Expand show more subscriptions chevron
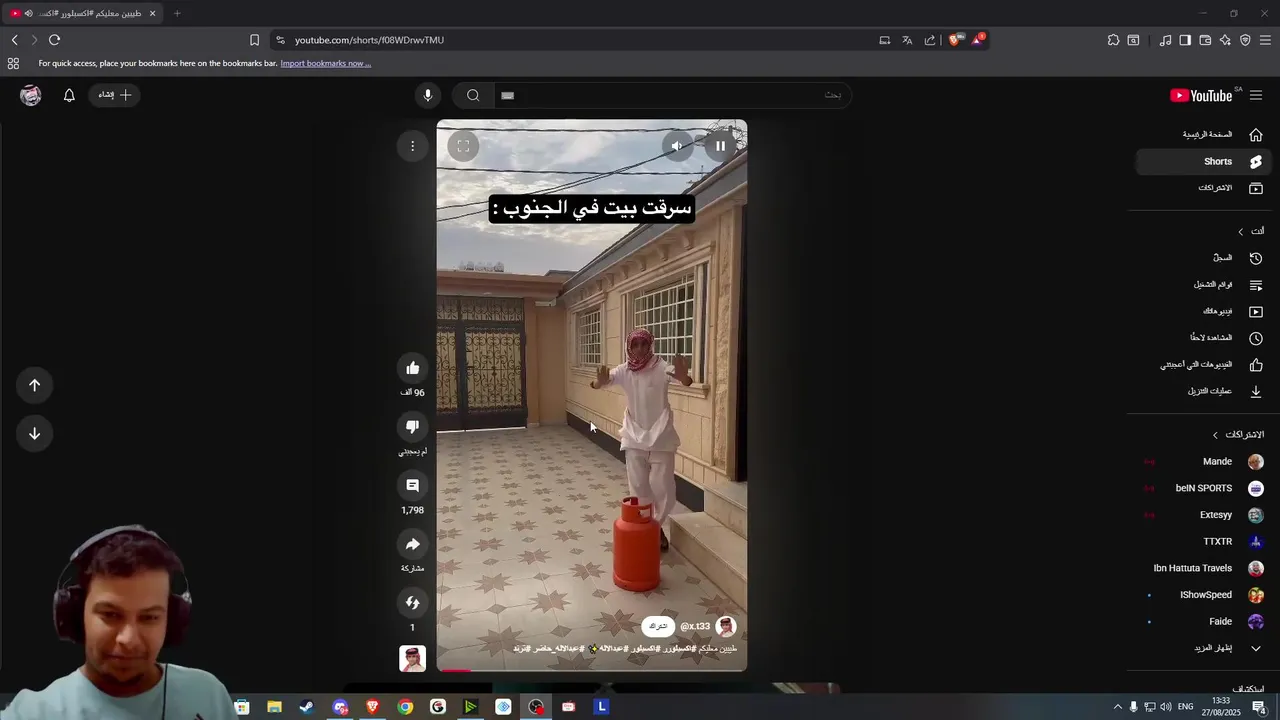Image resolution: width=1280 pixels, height=720 pixels. (1256, 648)
